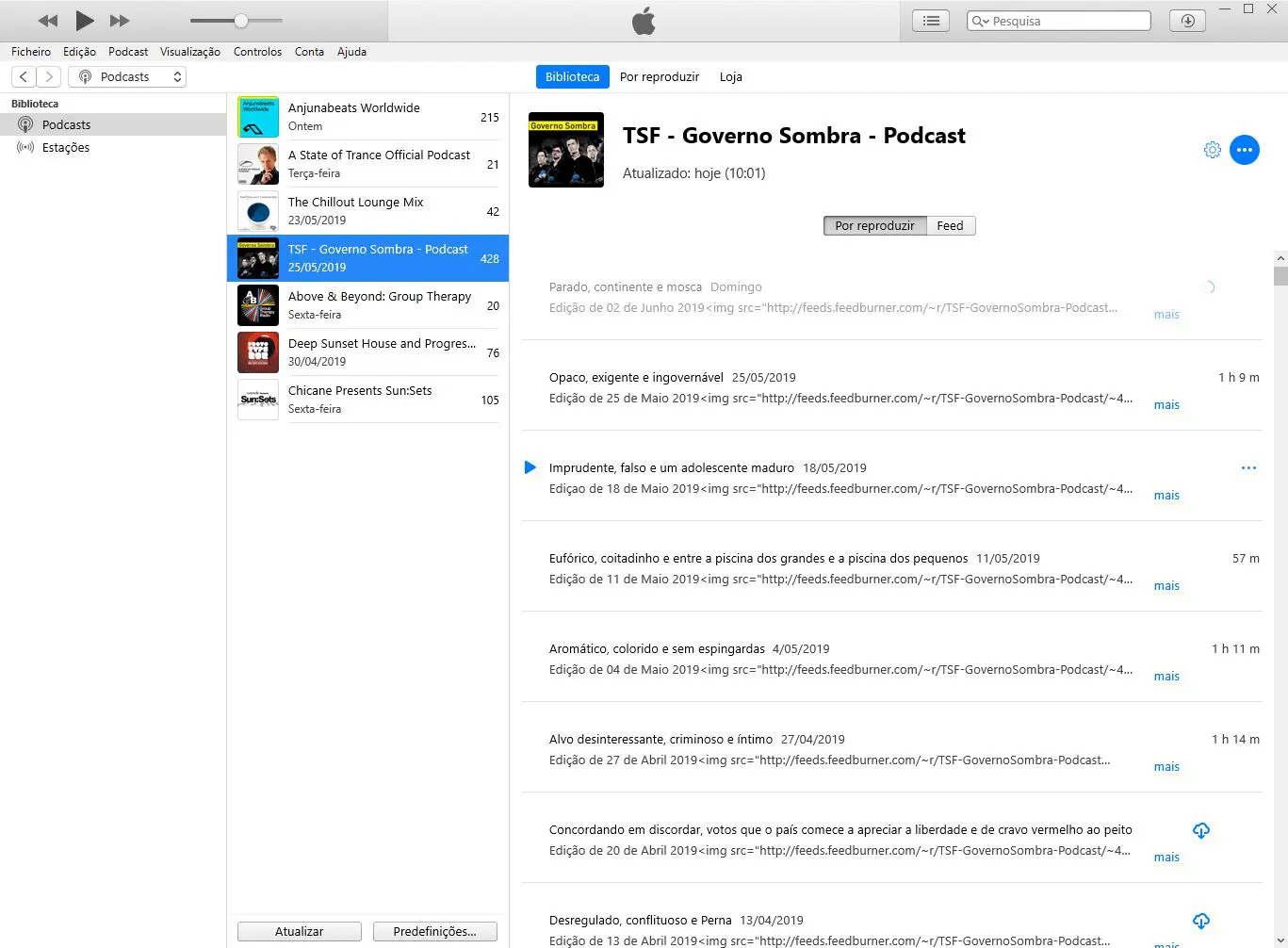Expand mais for Concordando em discordar episode
The width and height of the screenshot is (1288, 948).
coord(1166,858)
